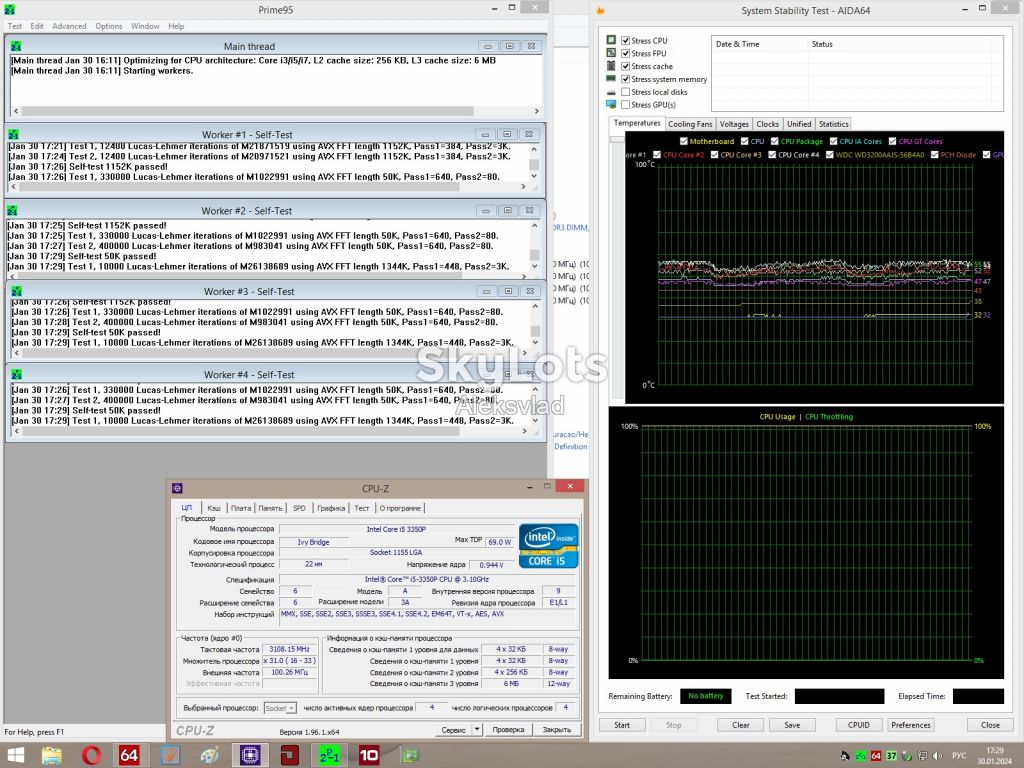
Task: Click the Save button in AIDA64
Action: tap(792, 725)
